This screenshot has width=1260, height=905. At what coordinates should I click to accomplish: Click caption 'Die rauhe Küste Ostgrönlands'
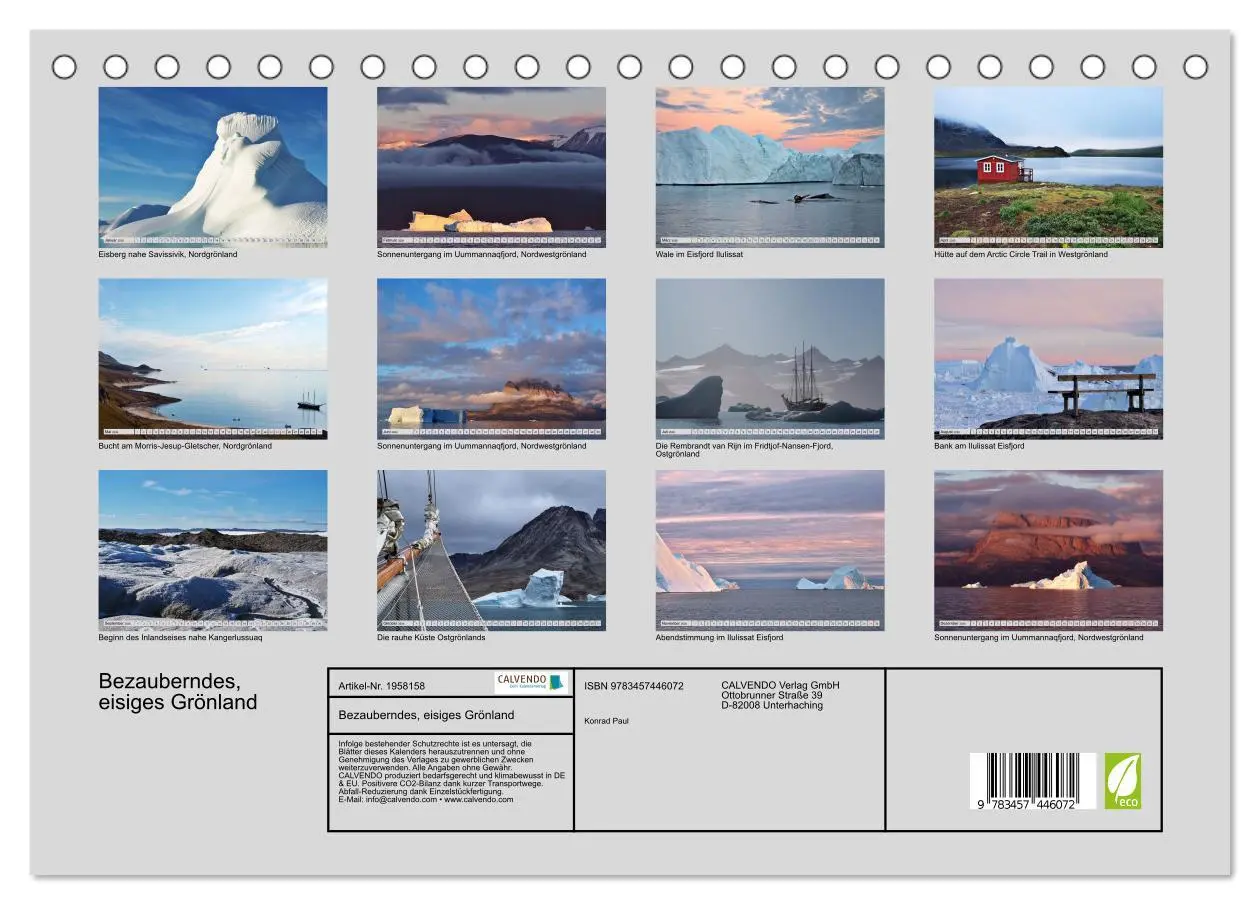[x=431, y=637]
